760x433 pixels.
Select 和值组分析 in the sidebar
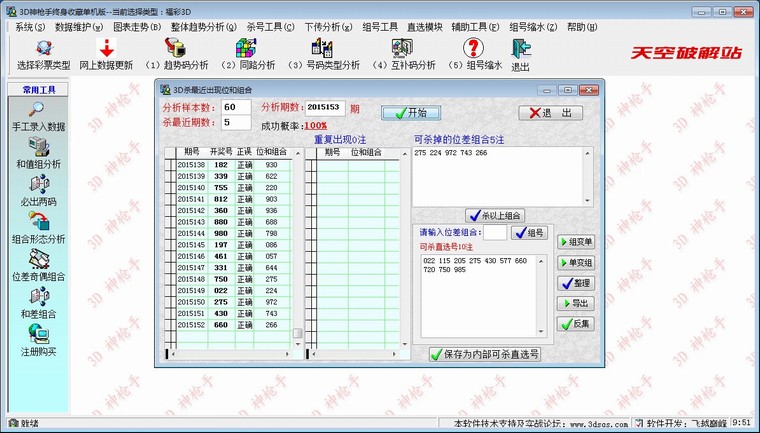39,148
